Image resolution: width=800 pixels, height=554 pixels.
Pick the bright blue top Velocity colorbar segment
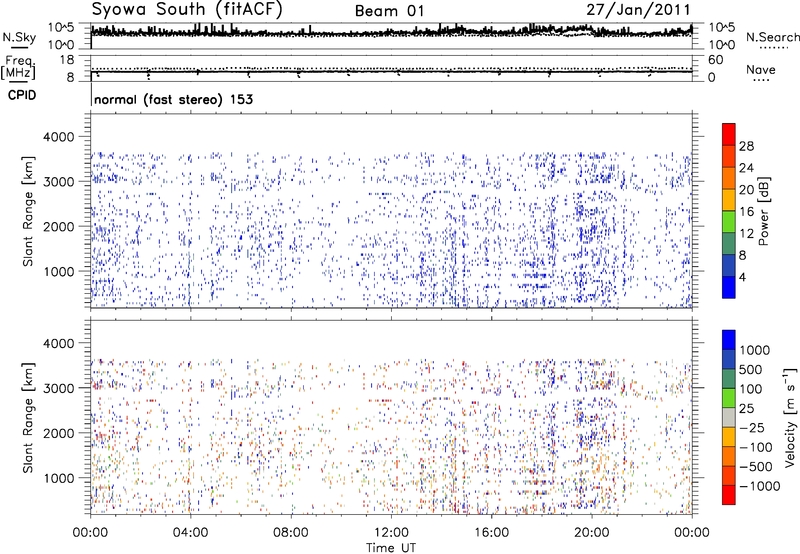tap(729, 340)
